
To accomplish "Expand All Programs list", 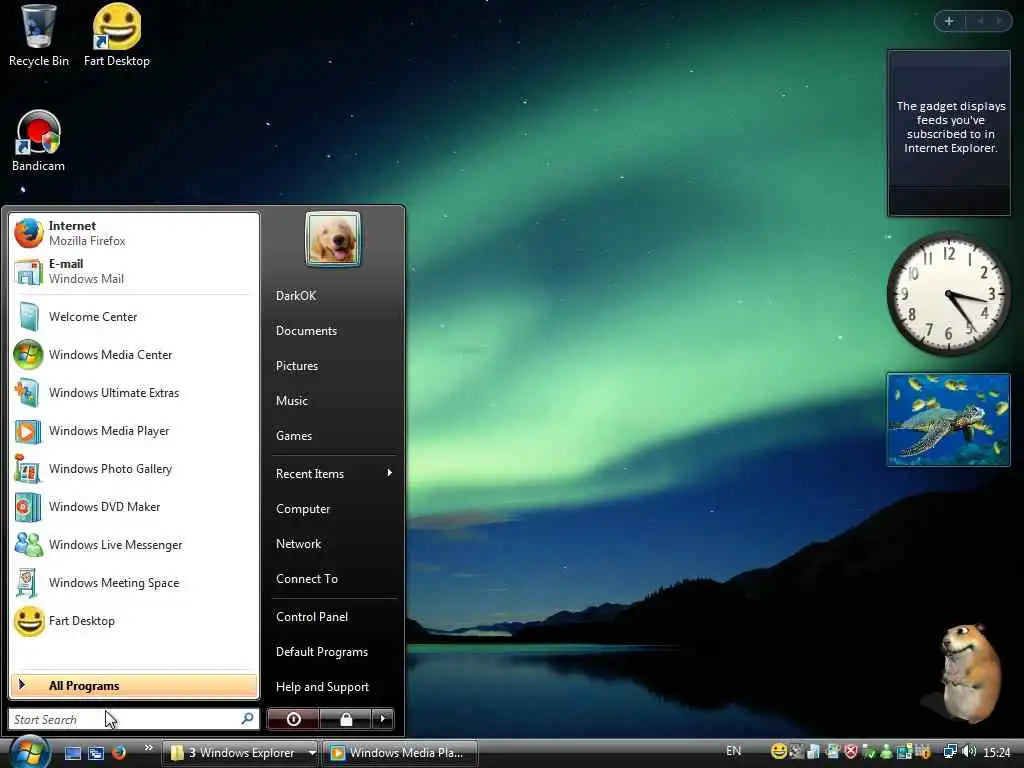I will [x=134, y=686].
